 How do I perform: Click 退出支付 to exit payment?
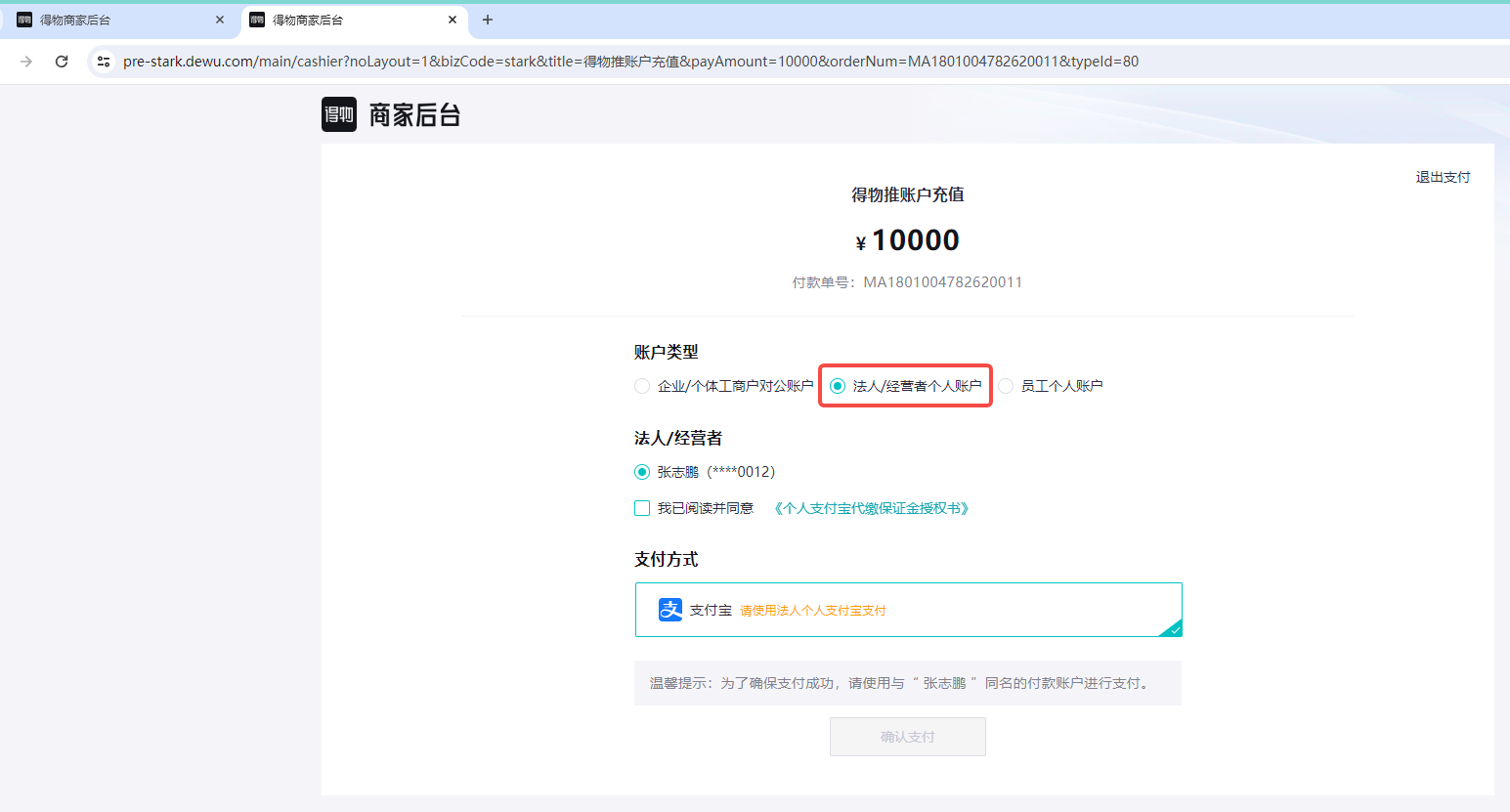(x=1443, y=177)
